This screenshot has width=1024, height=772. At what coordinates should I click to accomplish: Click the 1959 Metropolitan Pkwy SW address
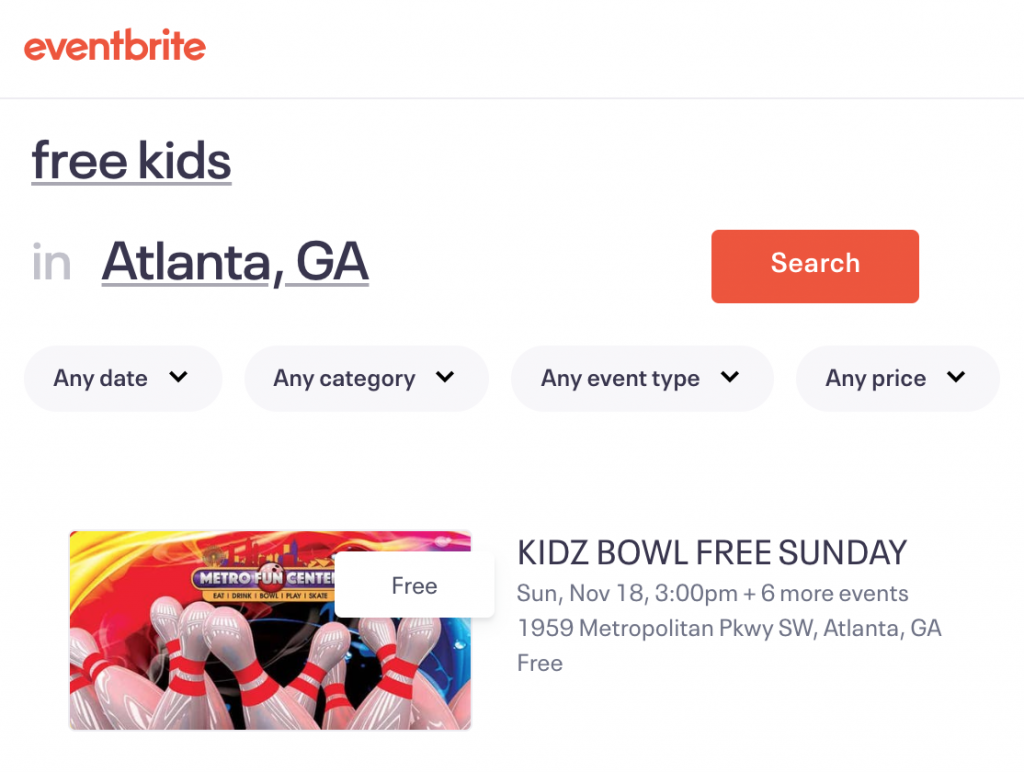click(729, 628)
